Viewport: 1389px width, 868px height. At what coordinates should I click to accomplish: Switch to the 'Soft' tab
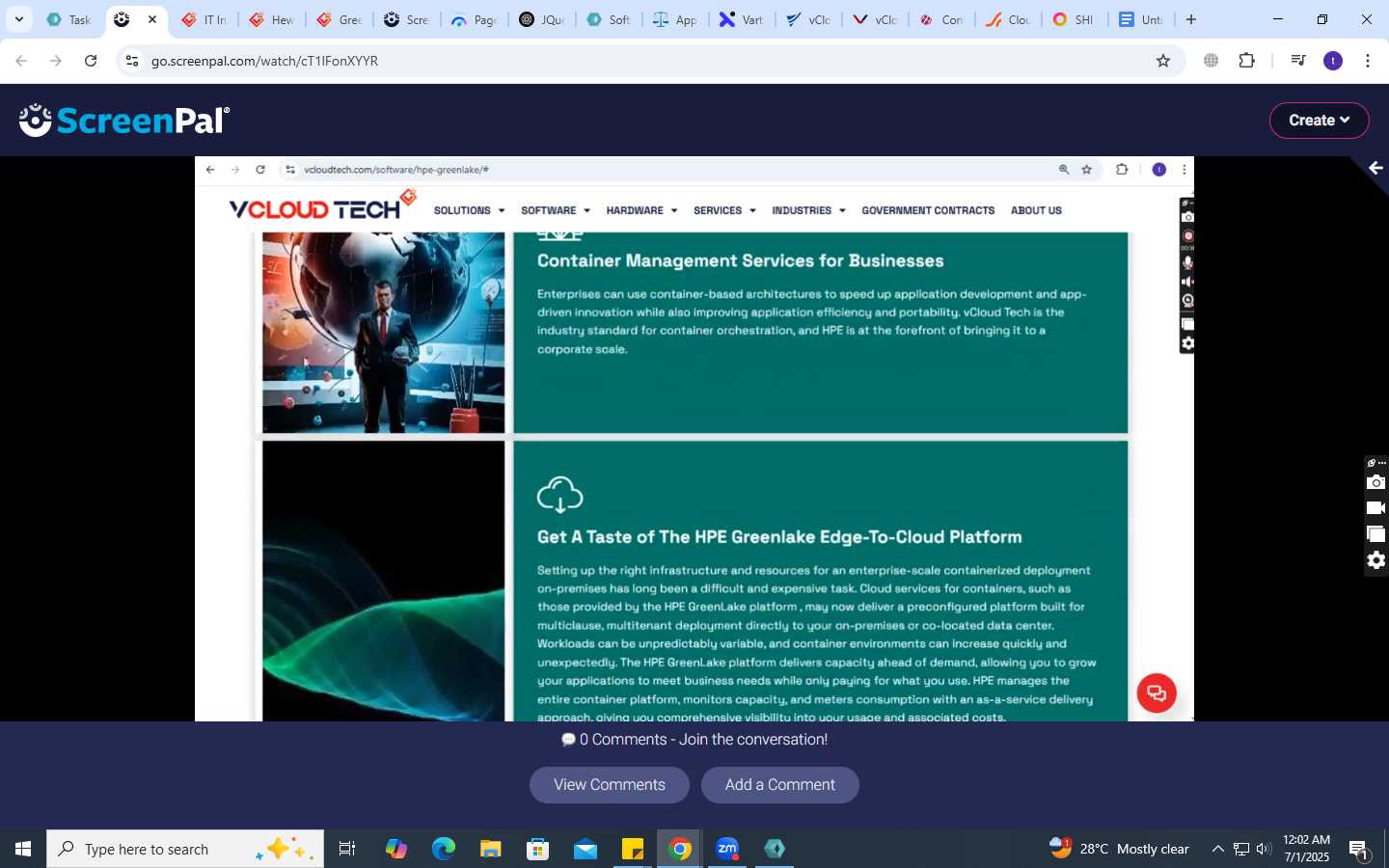pyautogui.click(x=610, y=19)
